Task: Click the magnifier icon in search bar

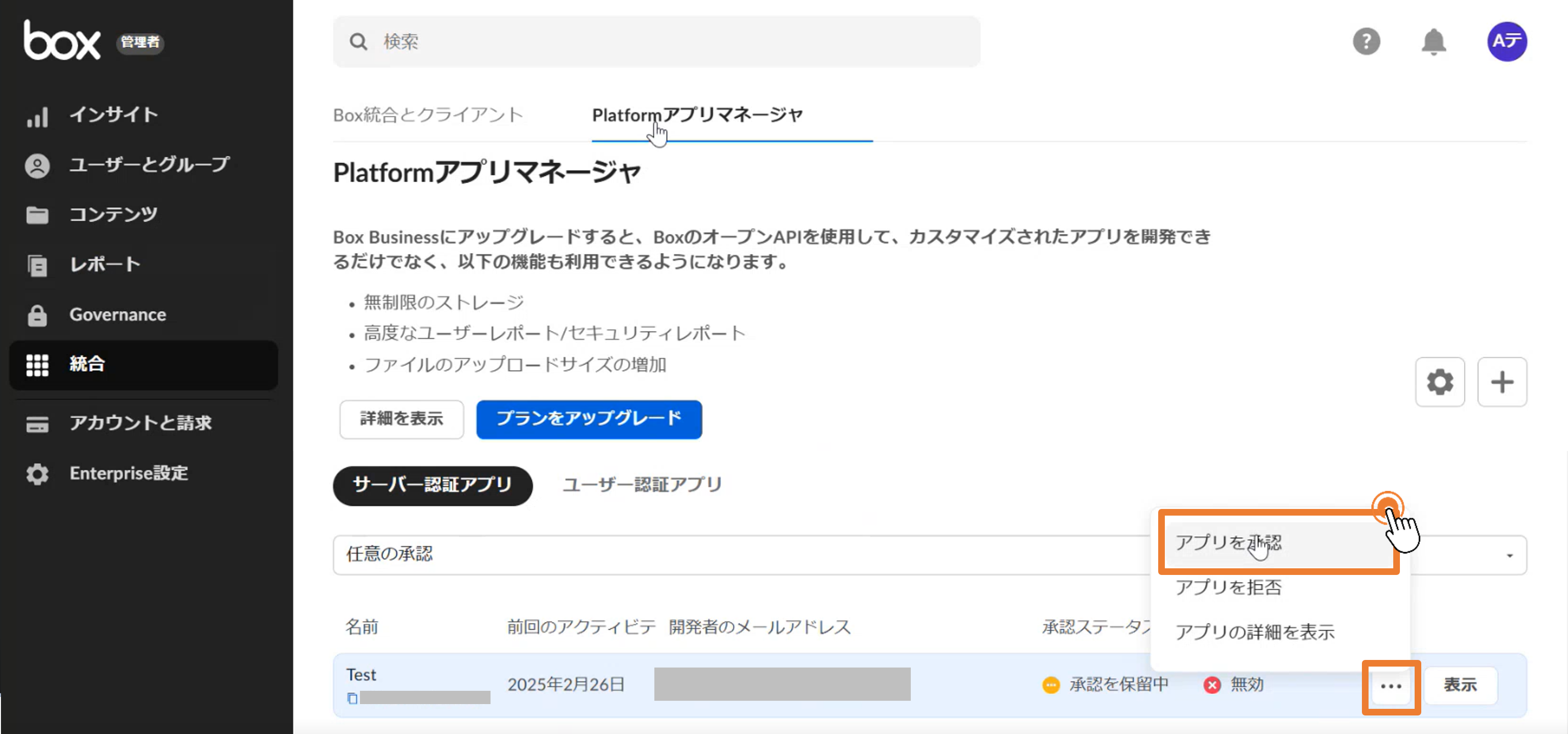Action: tap(358, 41)
